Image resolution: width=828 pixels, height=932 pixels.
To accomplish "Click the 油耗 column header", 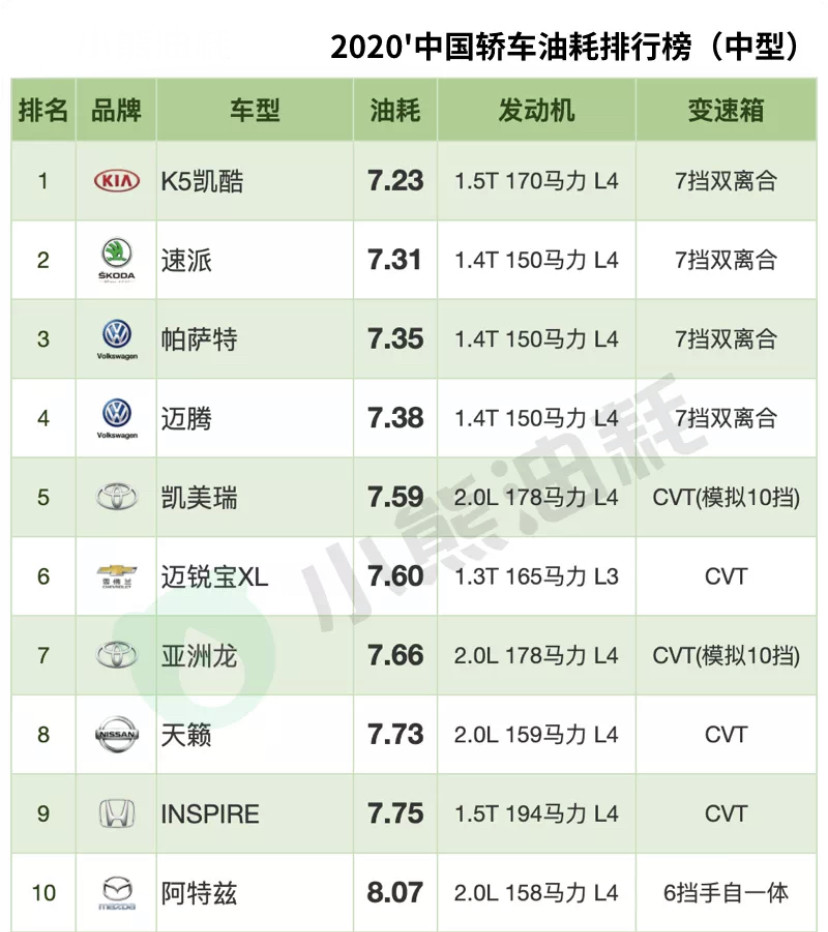I will coord(395,111).
